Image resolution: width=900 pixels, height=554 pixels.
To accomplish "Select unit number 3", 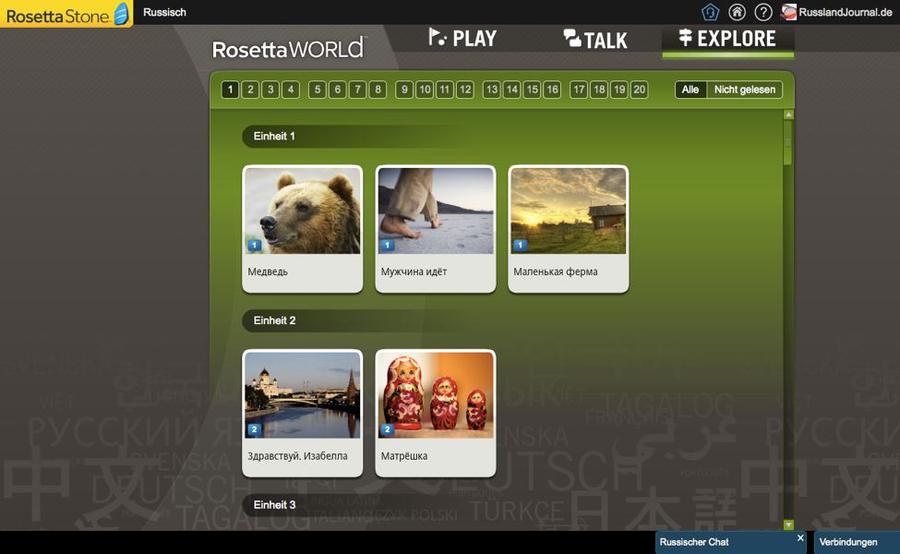I will [x=270, y=90].
